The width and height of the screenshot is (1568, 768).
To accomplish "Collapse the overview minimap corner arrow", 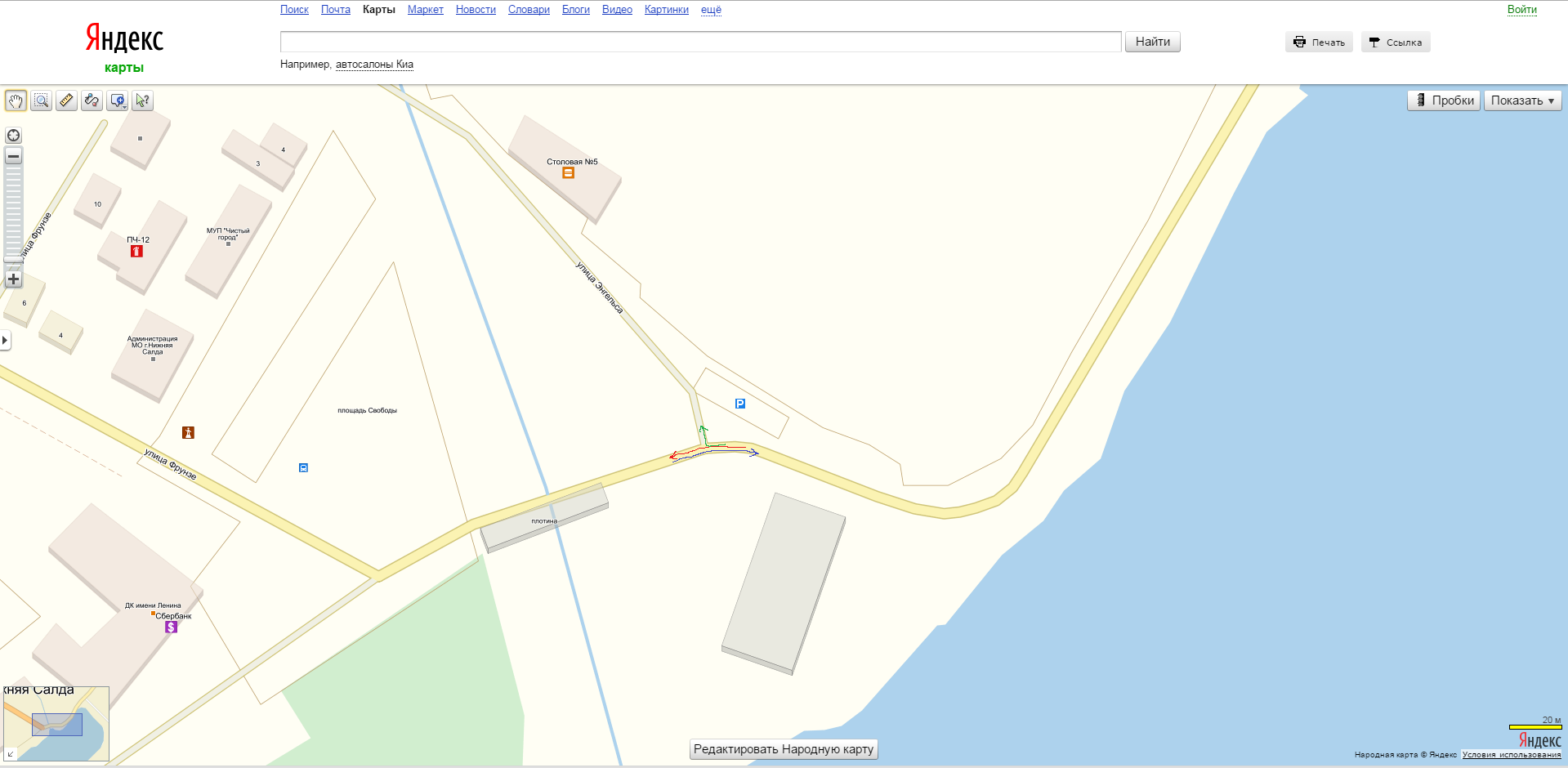I will pyautogui.click(x=11, y=754).
